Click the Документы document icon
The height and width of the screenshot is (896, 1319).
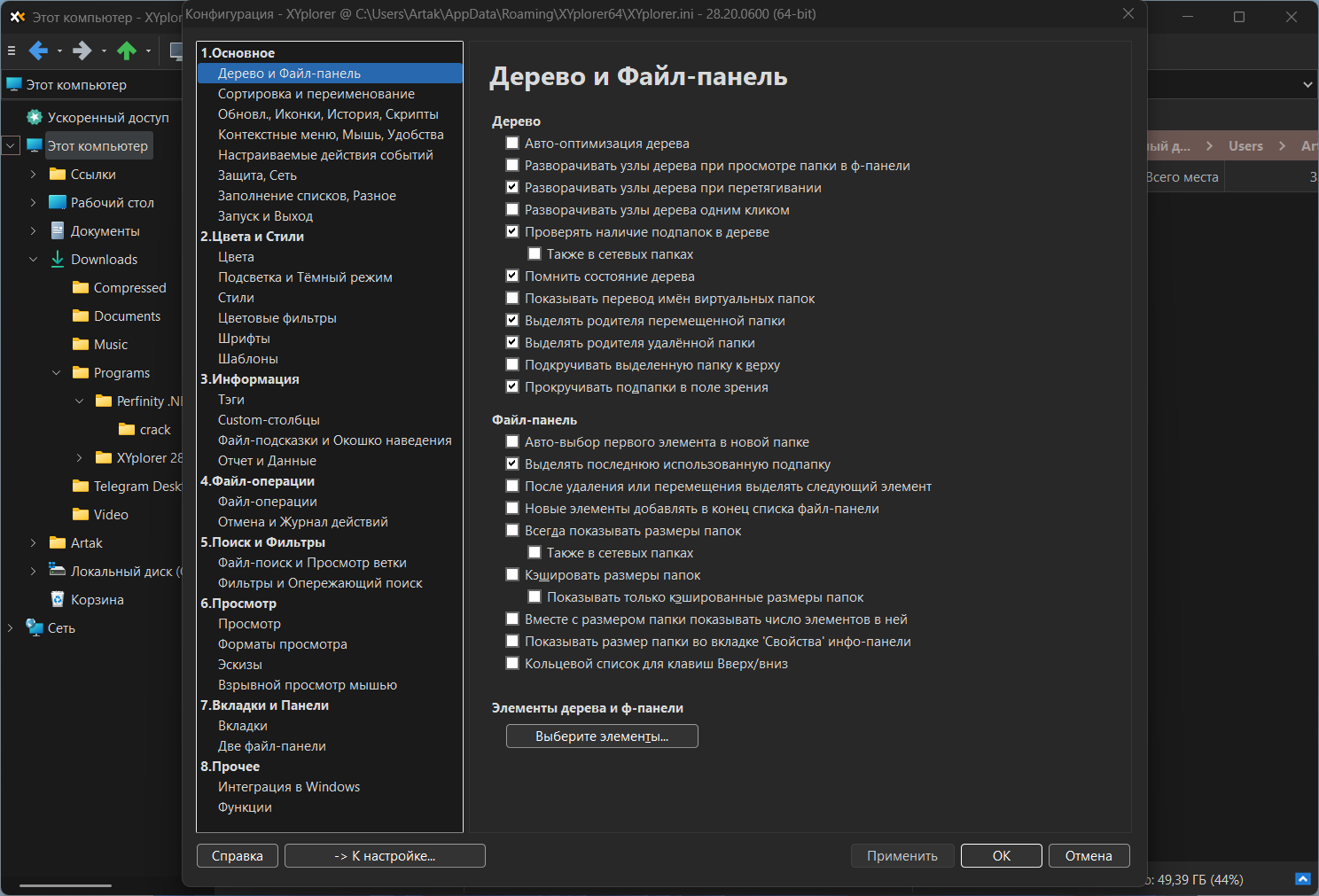tap(58, 230)
